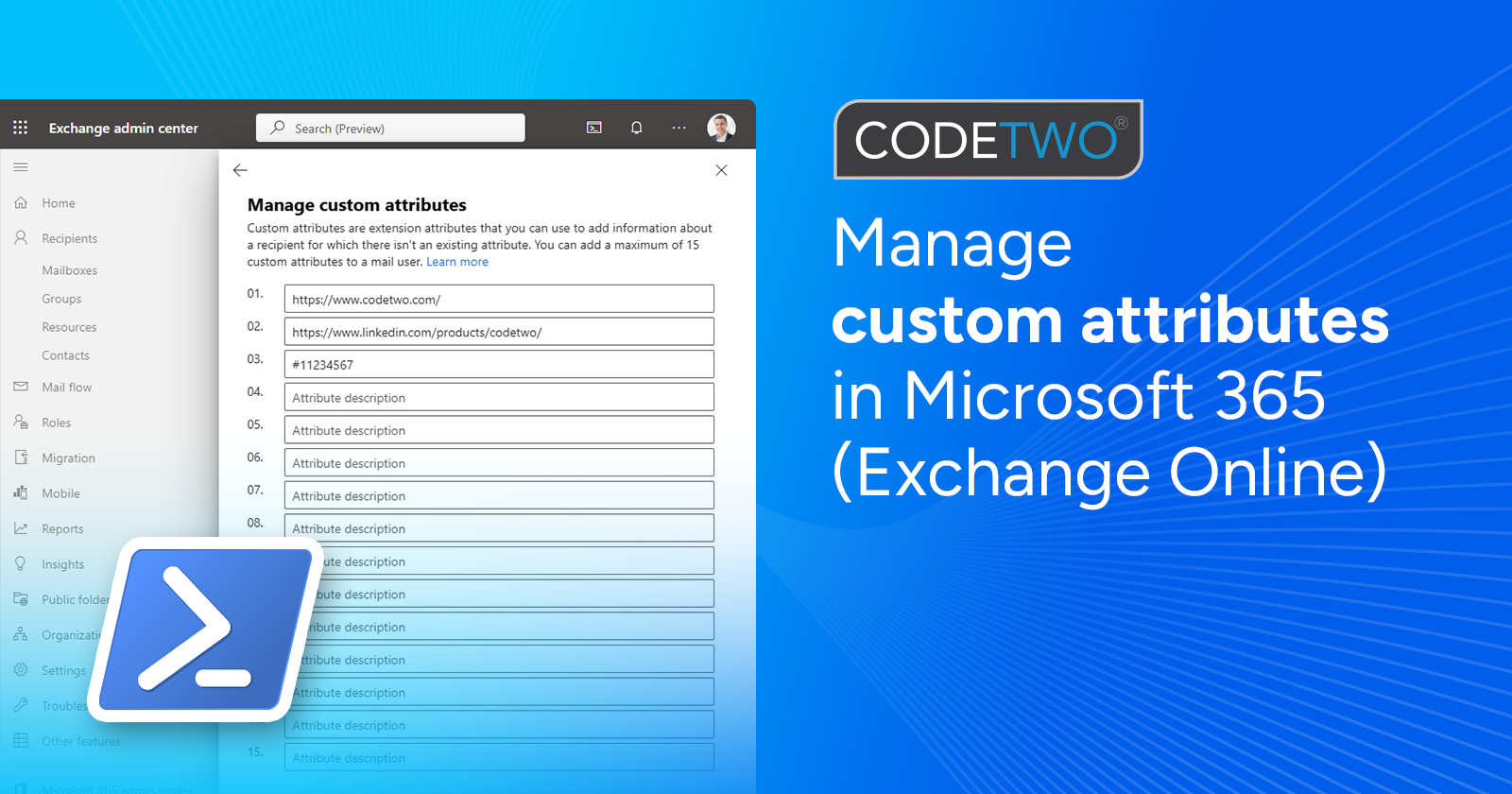Viewport: 1512px width, 794px height.
Task: Follow the Learn more link
Action: 457,262
